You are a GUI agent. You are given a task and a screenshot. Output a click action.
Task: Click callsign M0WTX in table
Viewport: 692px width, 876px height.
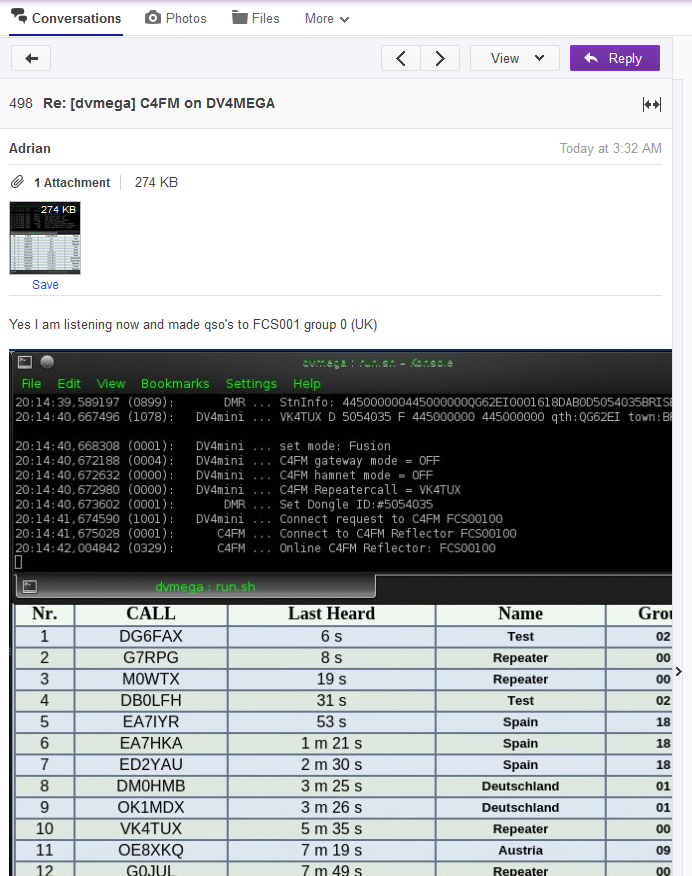tap(151, 679)
